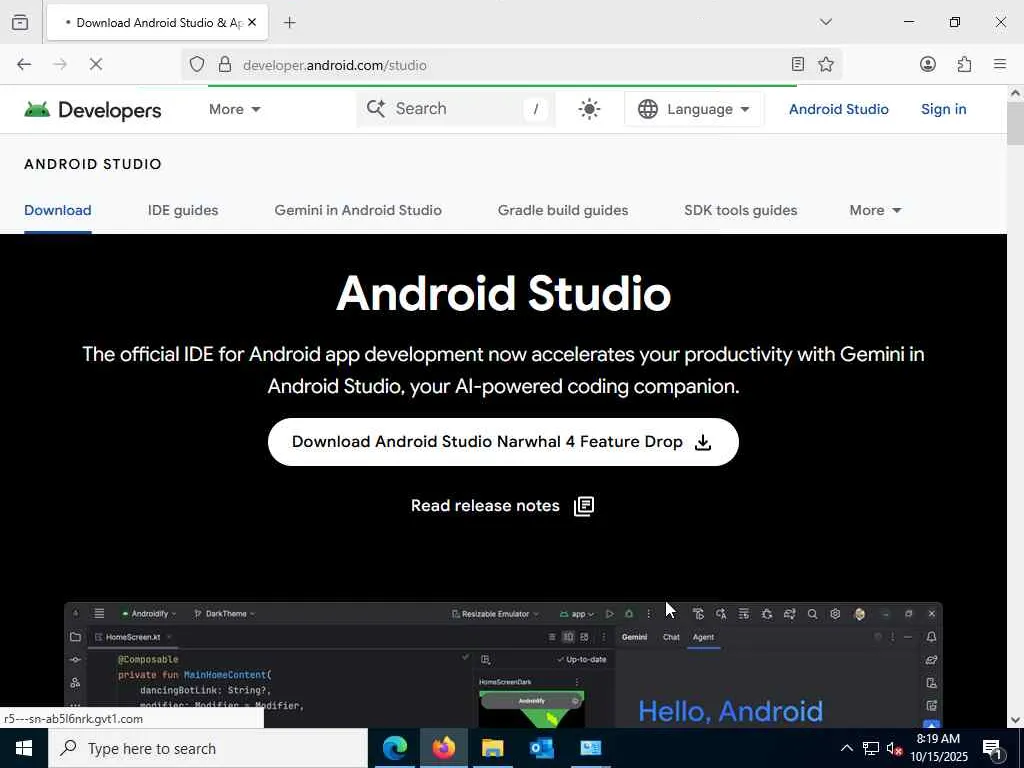Go back to the previous page
Image resolution: width=1024 pixels, height=768 pixels.
click(24, 65)
